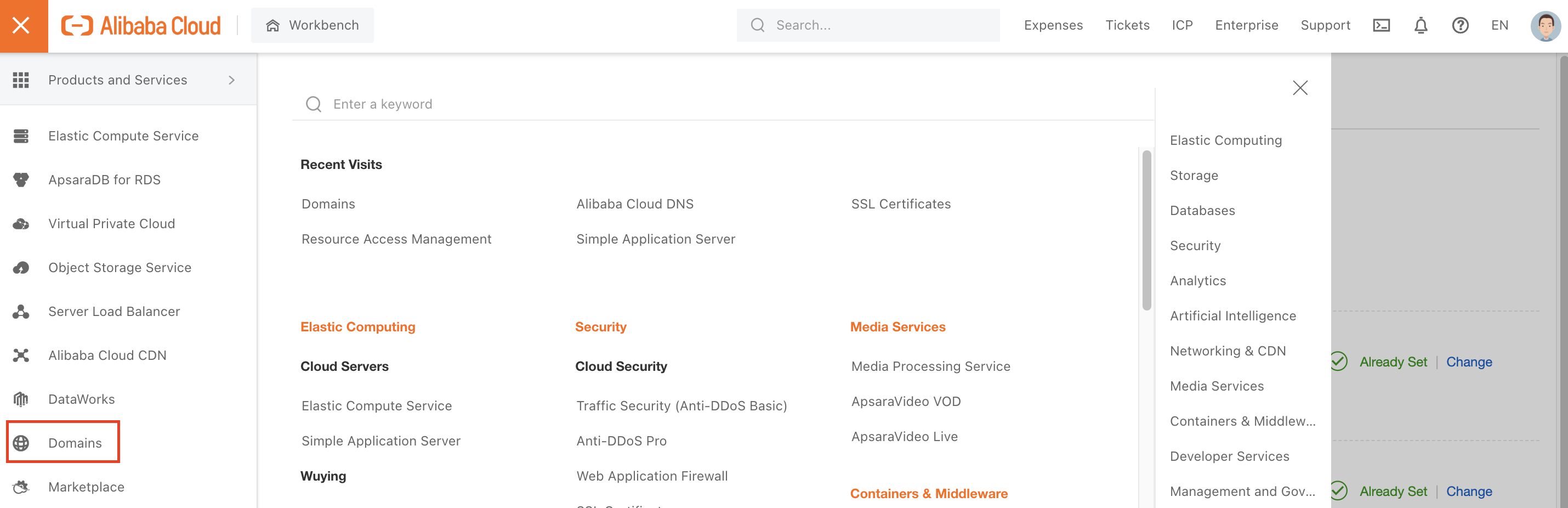Click the orange Elastic Computing heading
The width and height of the screenshot is (1568, 508).
[357, 327]
